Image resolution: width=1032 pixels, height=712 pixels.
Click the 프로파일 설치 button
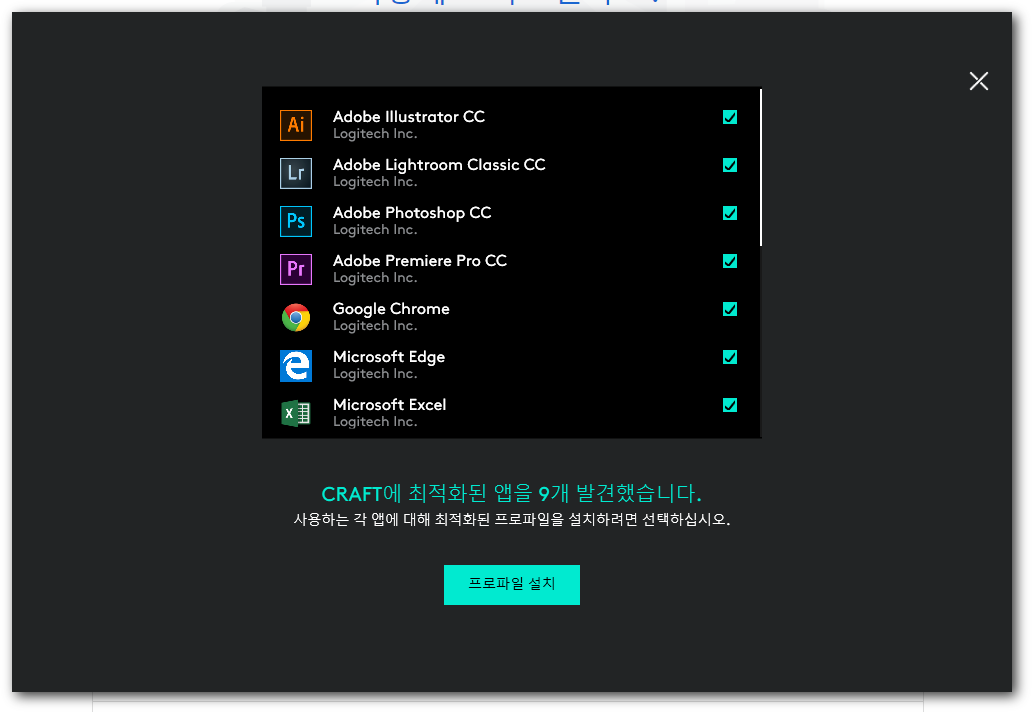(511, 584)
